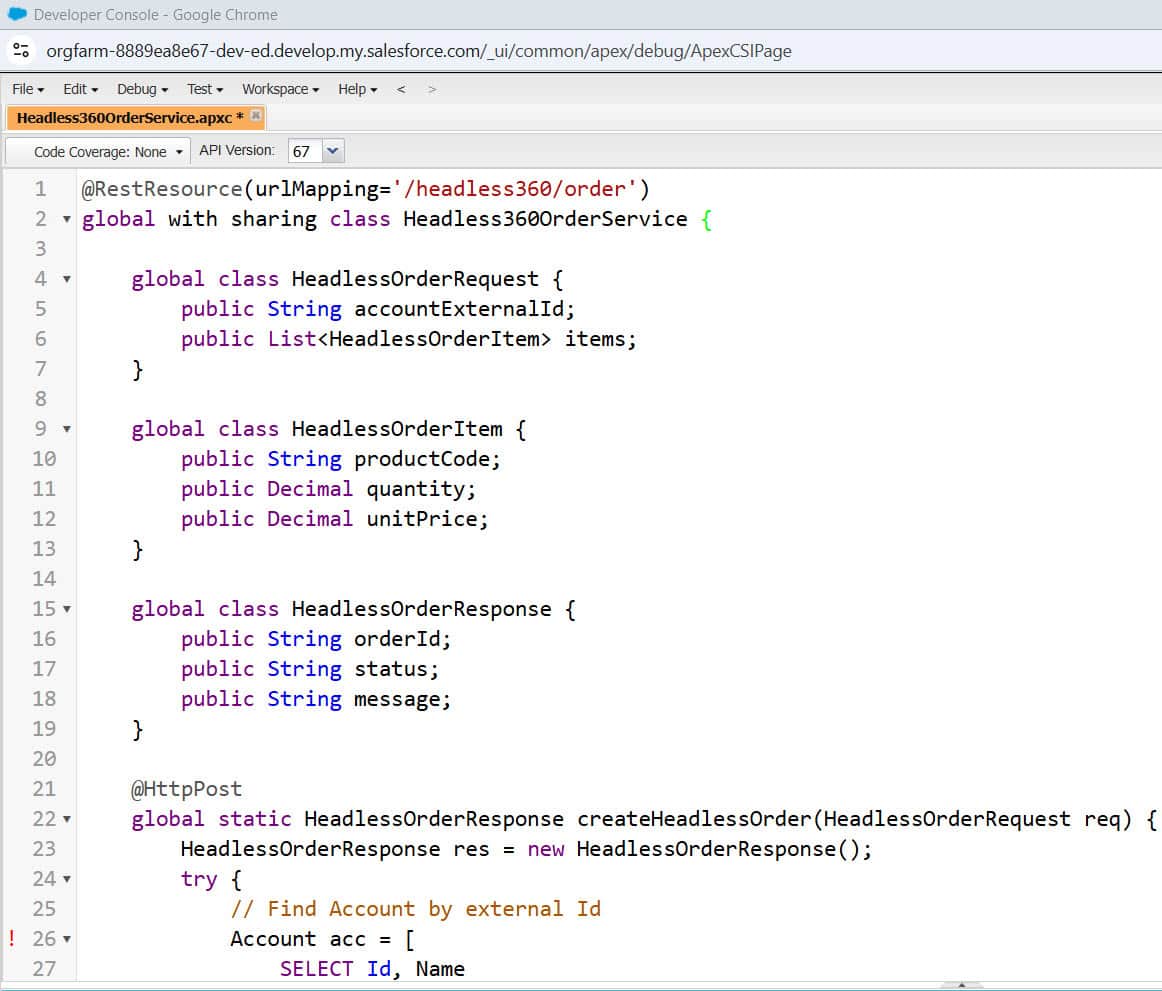The image size is (1162, 991).
Task: Click the '@RestResource' annotation text
Action: pyautogui.click(x=162, y=189)
